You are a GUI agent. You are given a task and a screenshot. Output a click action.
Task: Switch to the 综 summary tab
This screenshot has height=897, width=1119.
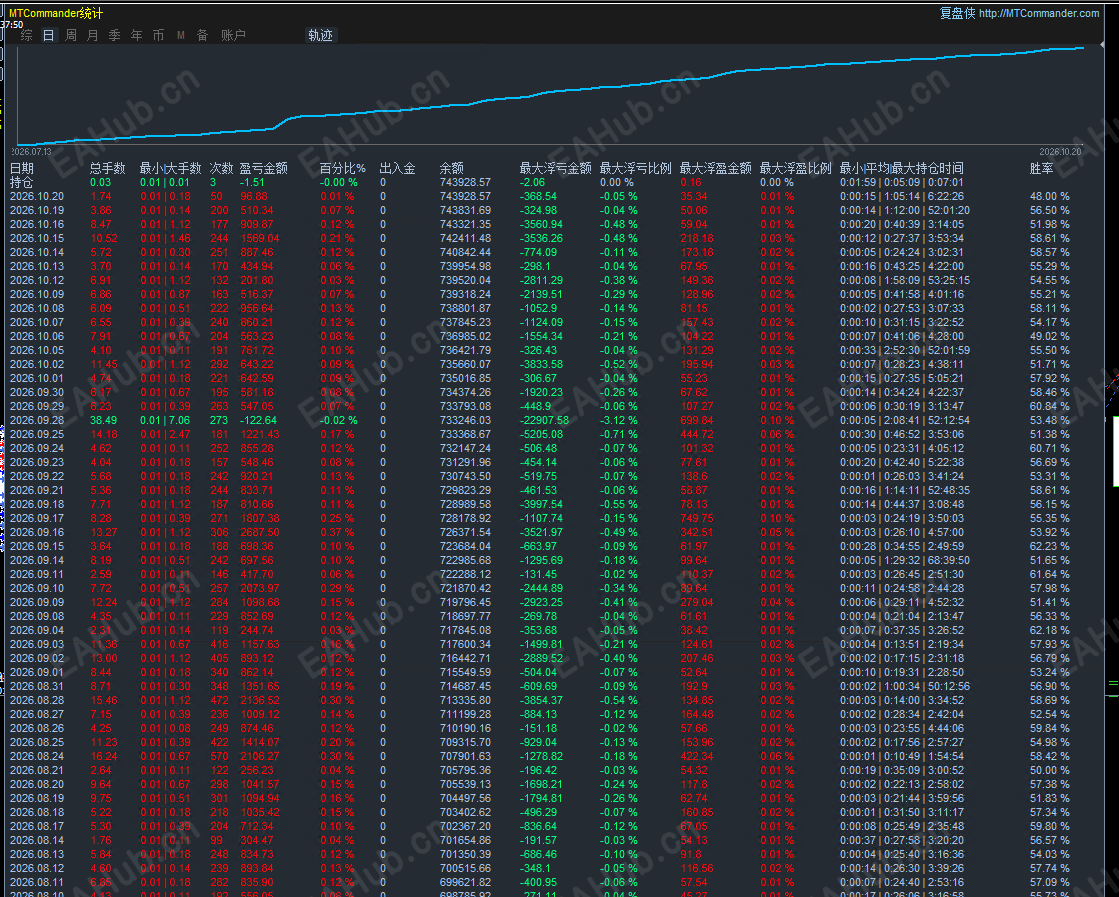pos(26,35)
